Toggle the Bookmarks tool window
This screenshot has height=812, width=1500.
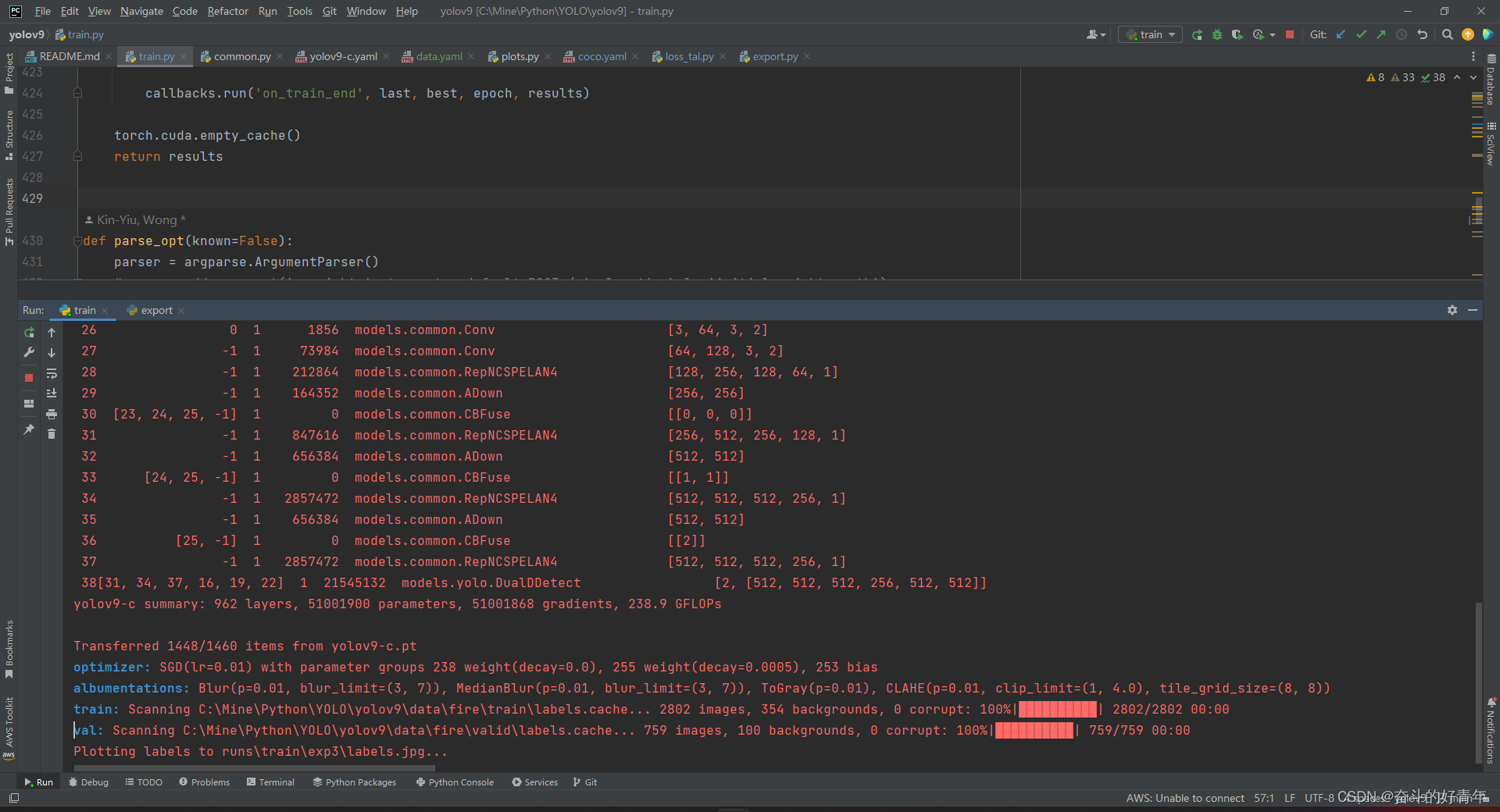tap(9, 649)
